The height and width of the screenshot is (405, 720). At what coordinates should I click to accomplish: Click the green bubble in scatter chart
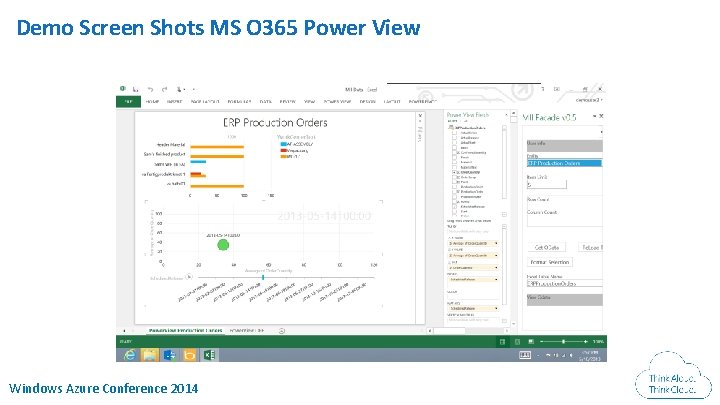point(223,245)
